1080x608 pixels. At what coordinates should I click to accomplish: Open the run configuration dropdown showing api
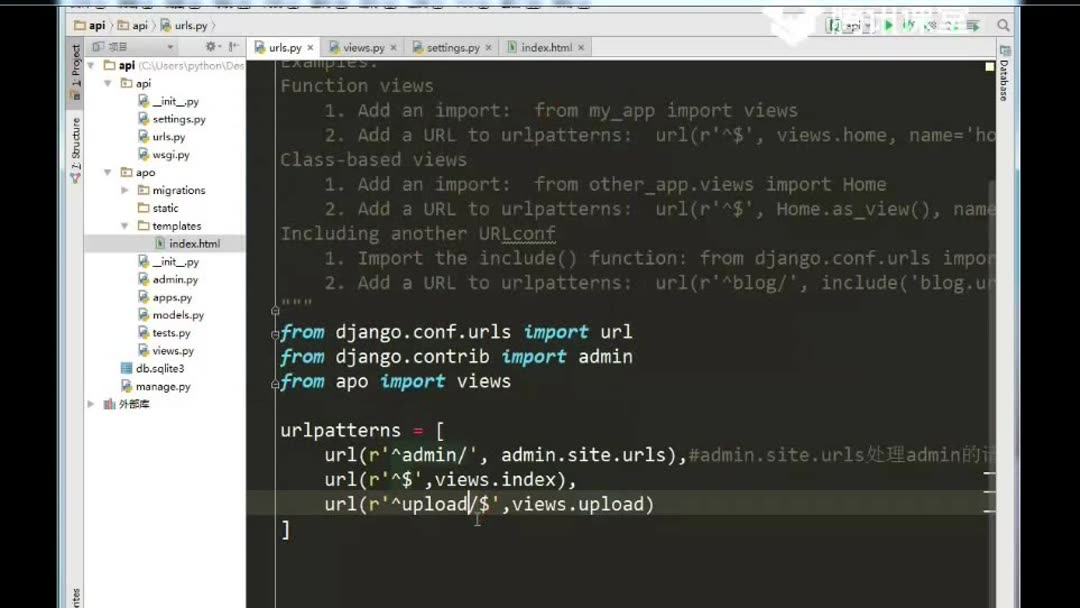click(855, 25)
